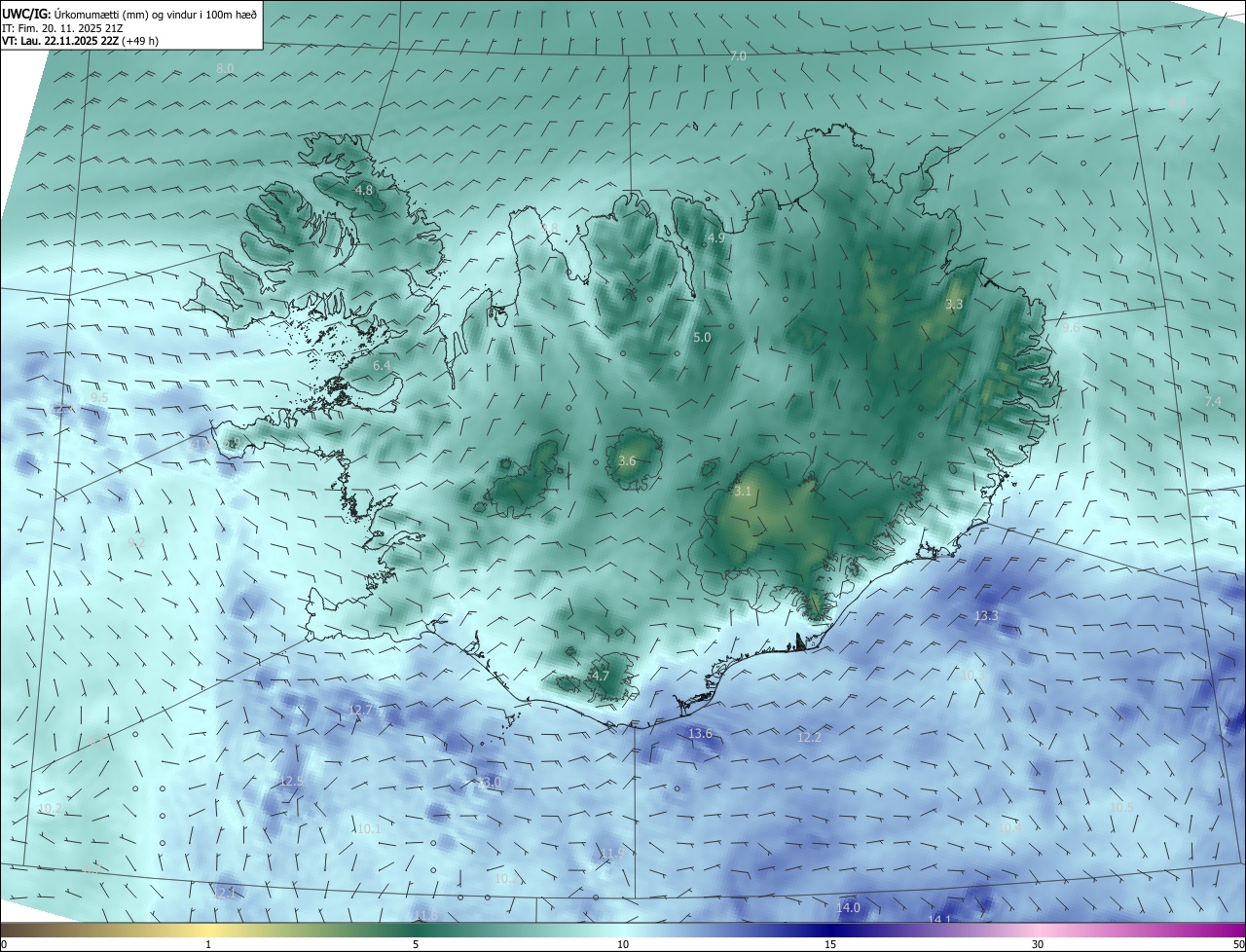The height and width of the screenshot is (952, 1246).
Task: Click the 5.0 value in north-central Iceland
Action: coord(702,338)
